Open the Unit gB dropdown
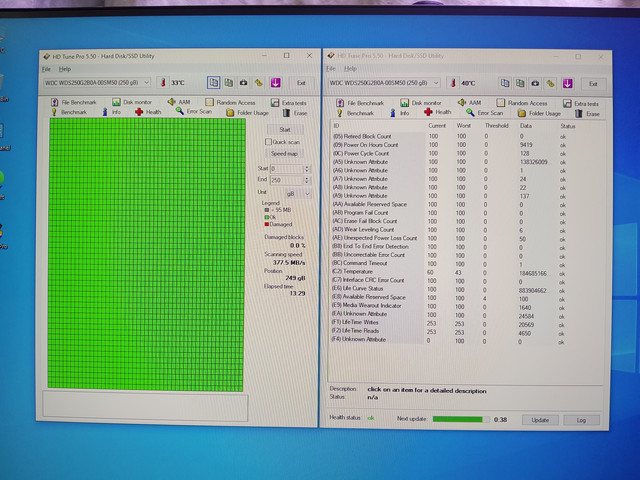The width and height of the screenshot is (640, 480). click(297, 193)
